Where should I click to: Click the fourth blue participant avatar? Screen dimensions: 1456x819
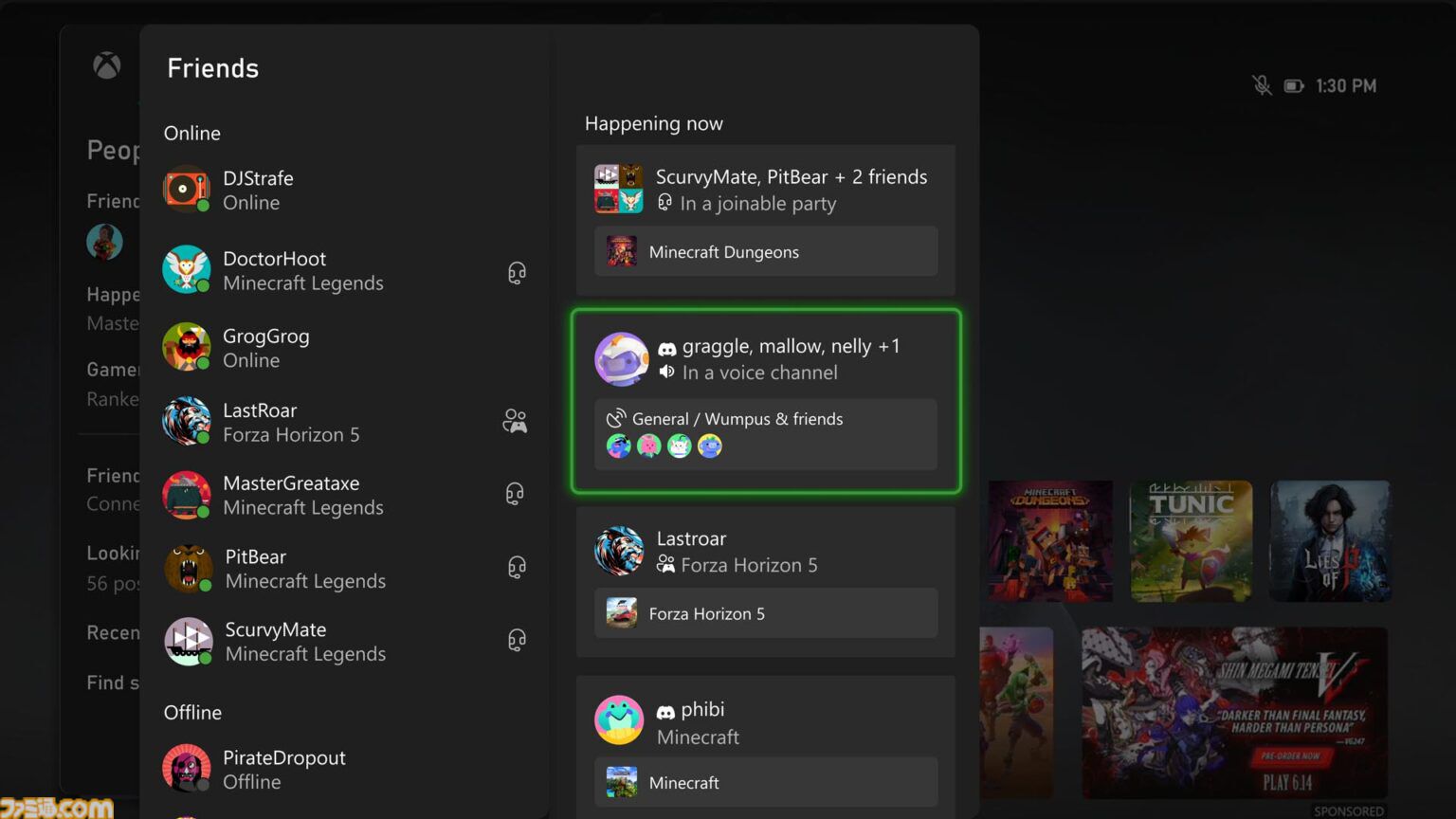tap(710, 446)
